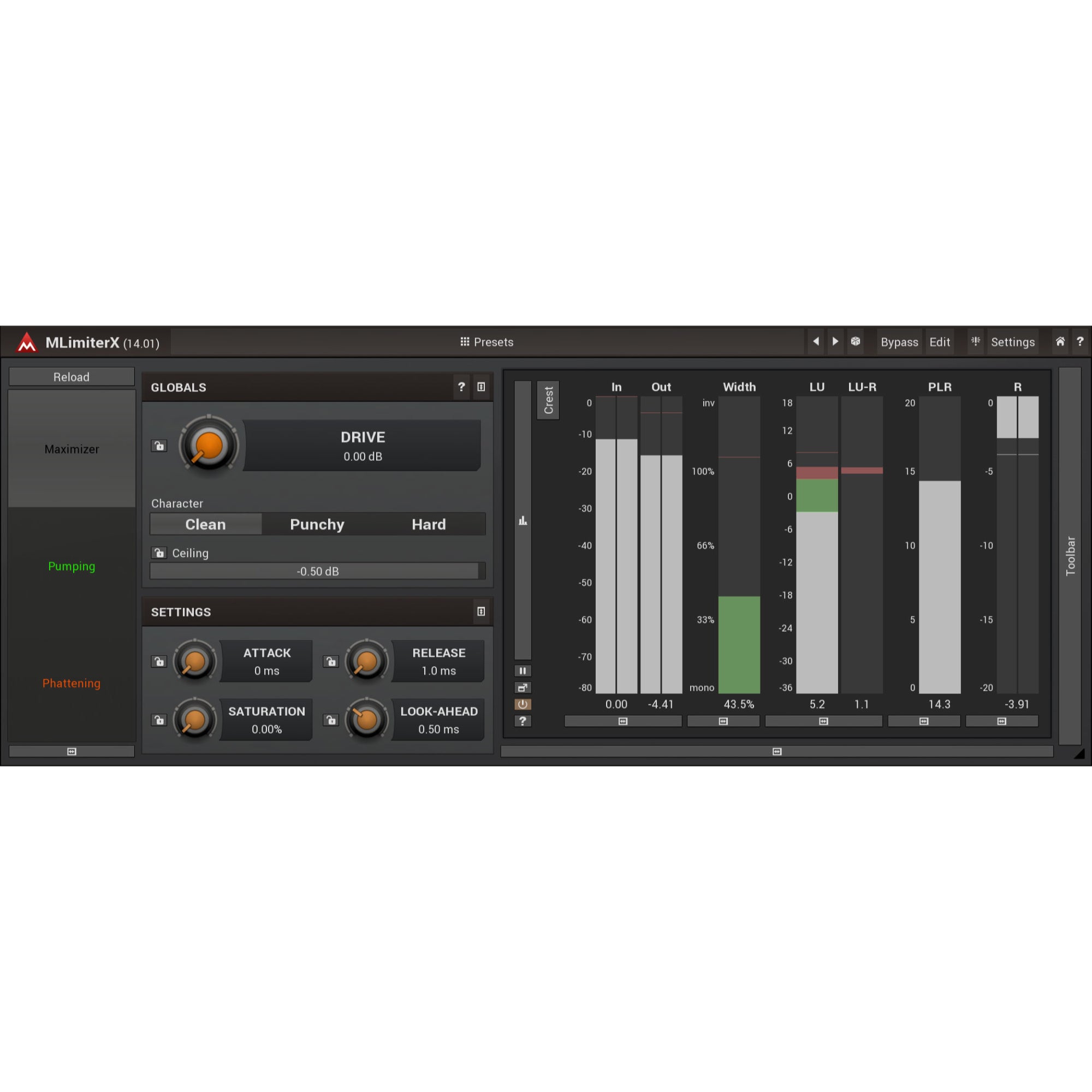Click the random preset dice icon
1092x1092 pixels.
(855, 341)
